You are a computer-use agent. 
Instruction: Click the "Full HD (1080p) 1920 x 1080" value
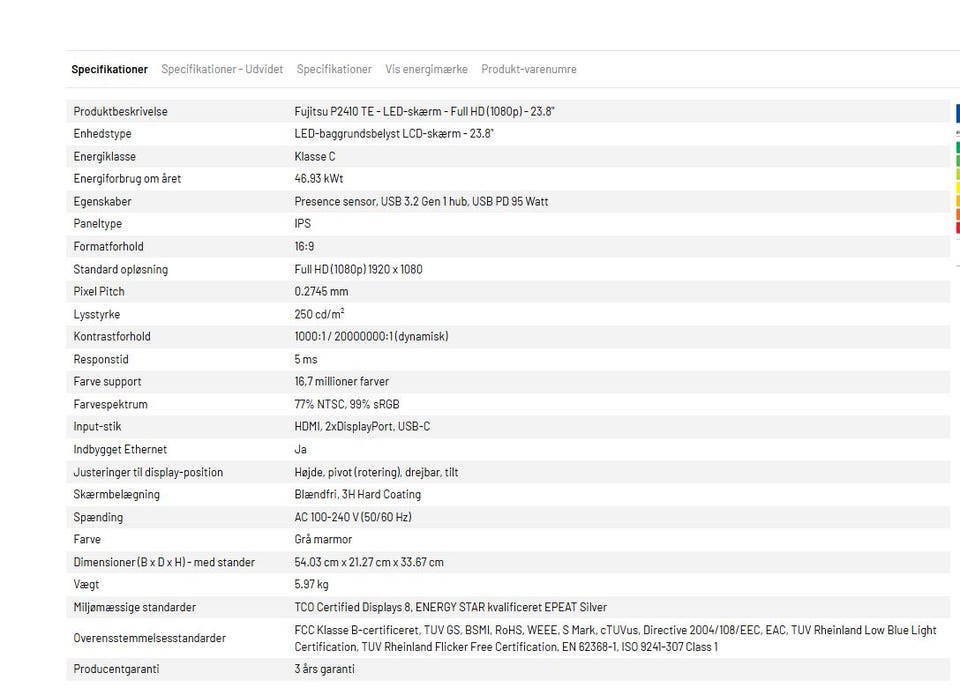tap(358, 269)
